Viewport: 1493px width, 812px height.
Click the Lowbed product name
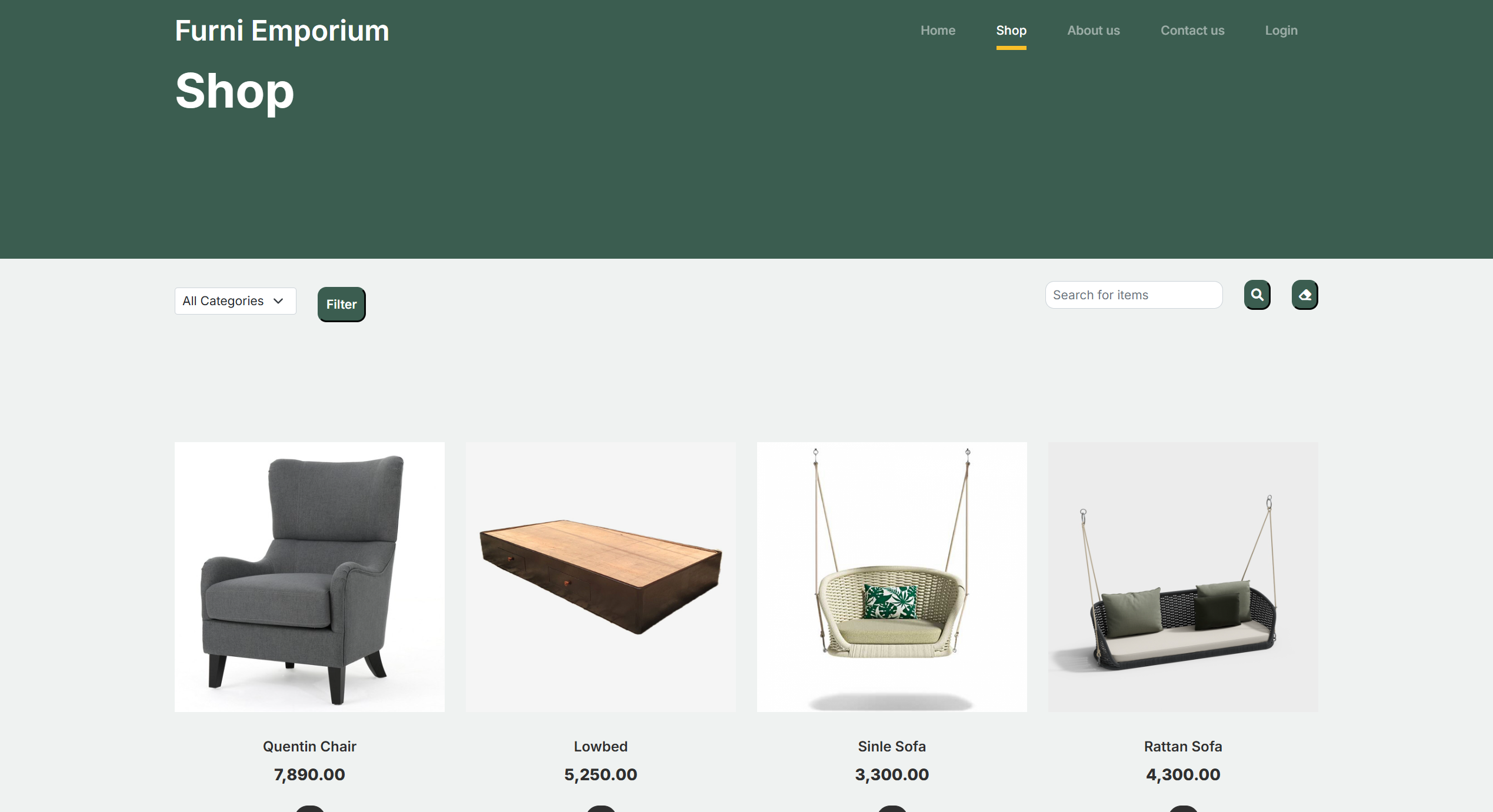tap(601, 746)
